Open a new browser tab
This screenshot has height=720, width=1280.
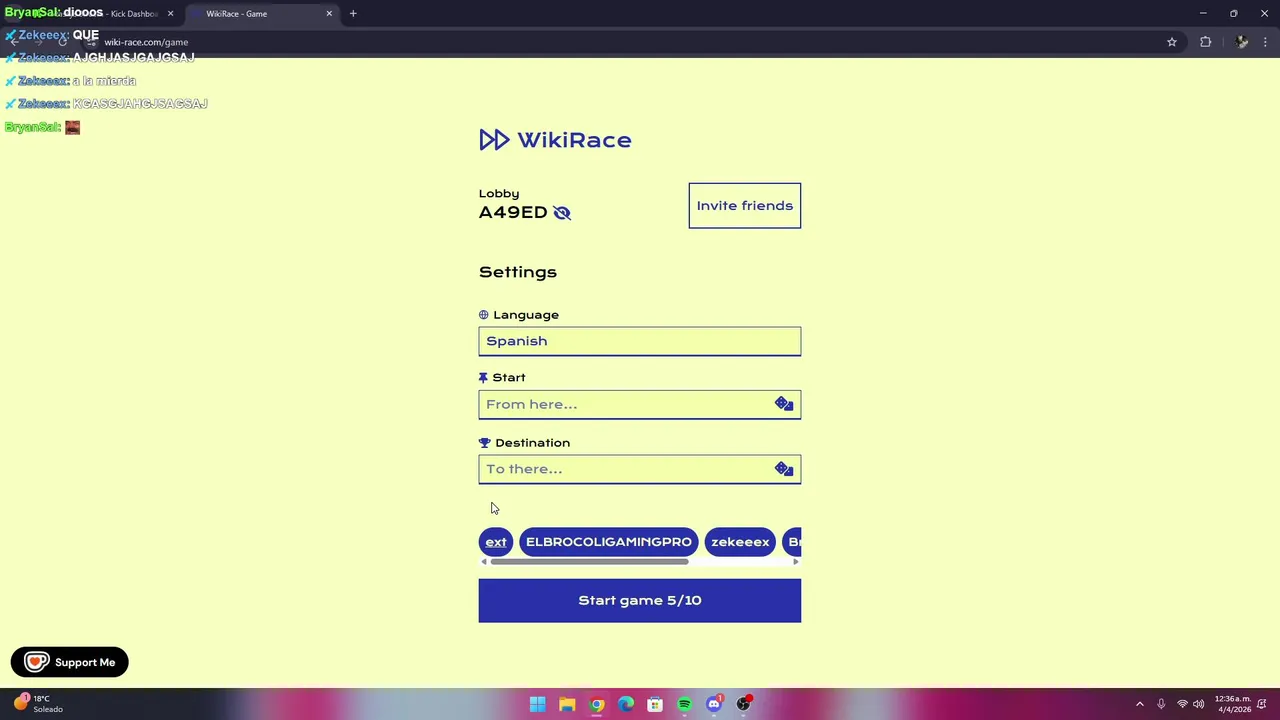(x=353, y=14)
